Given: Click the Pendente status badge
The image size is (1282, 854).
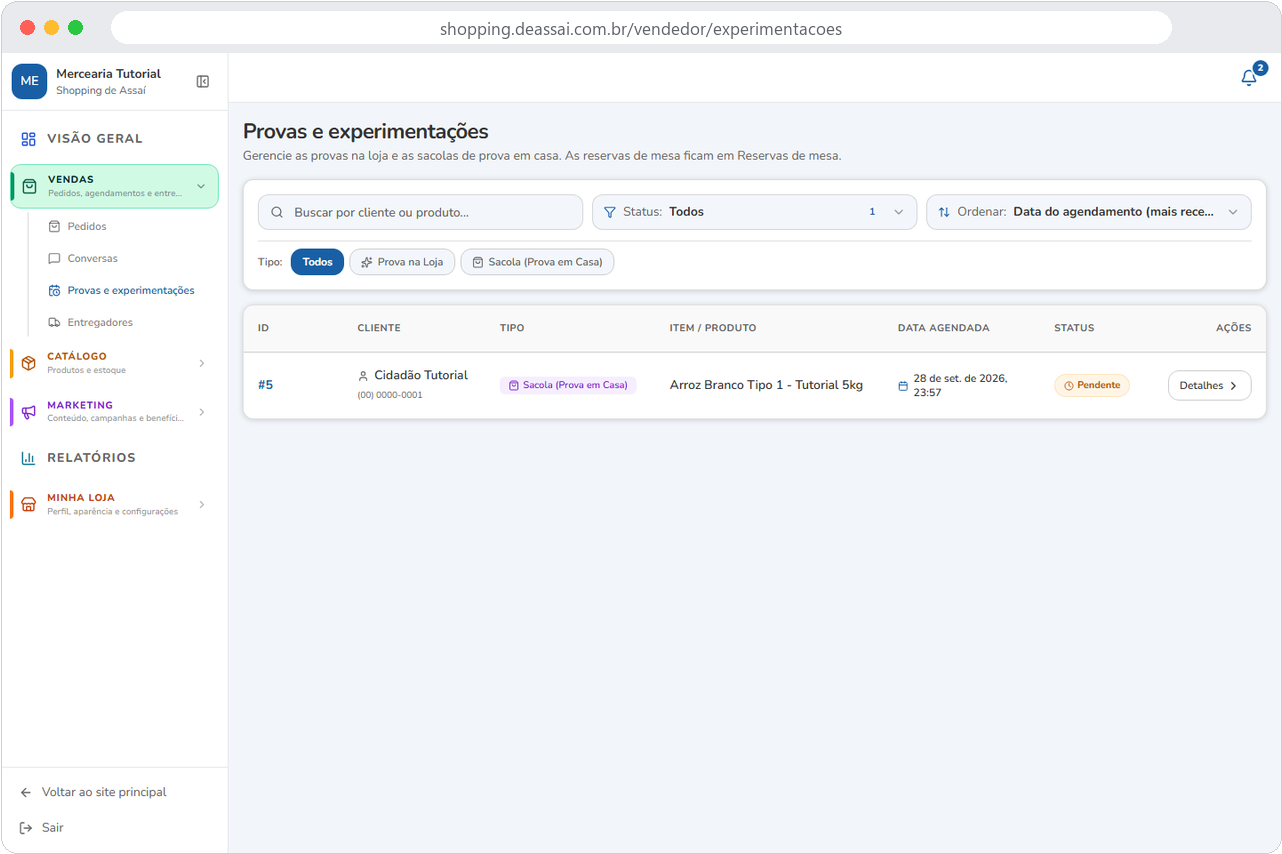Looking at the screenshot, I should [1092, 385].
